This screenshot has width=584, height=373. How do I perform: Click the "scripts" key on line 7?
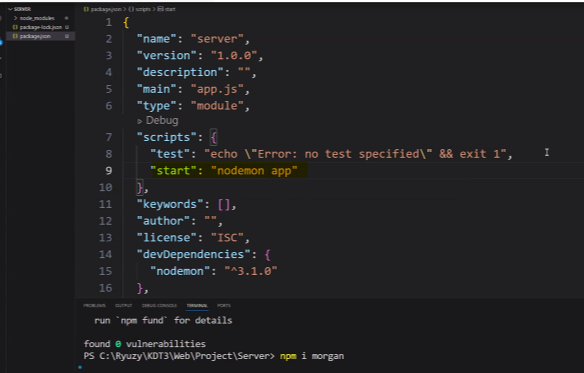166,137
